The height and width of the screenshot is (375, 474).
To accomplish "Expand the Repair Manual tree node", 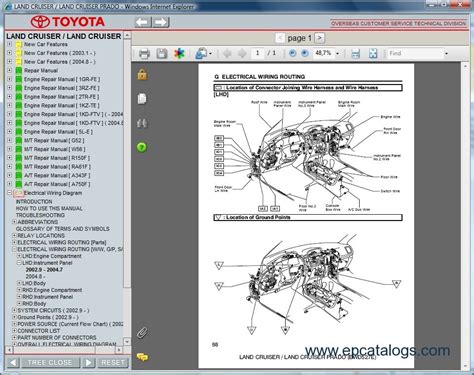I will coord(10,70).
